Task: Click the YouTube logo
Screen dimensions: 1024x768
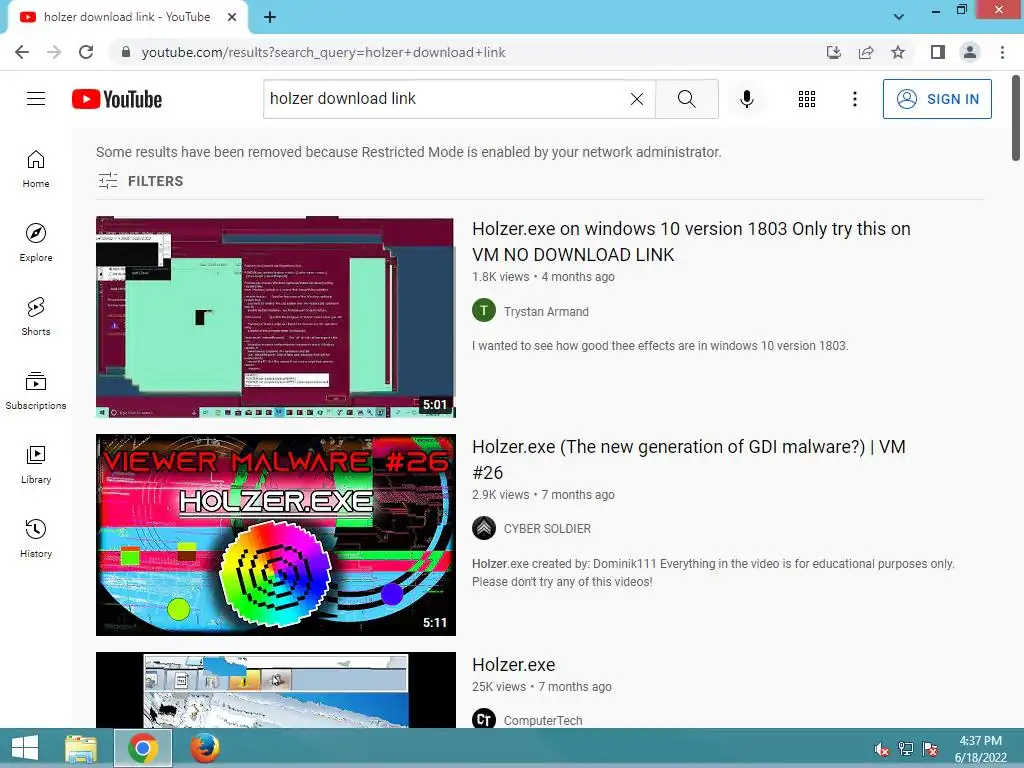Action: pyautogui.click(x=117, y=99)
